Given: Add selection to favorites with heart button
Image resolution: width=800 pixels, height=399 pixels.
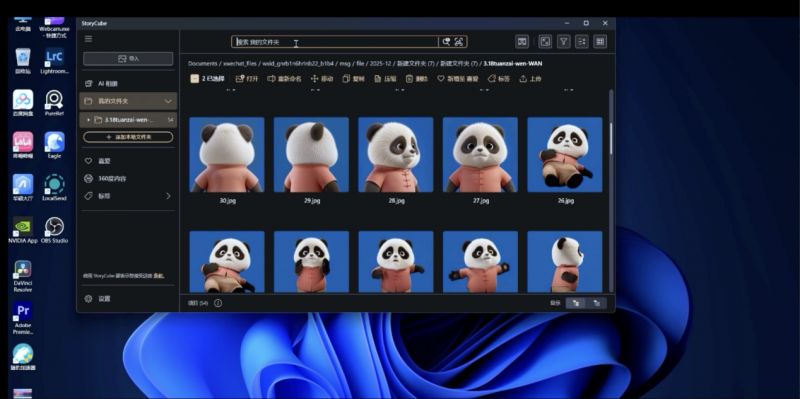Looking at the screenshot, I should 458,79.
